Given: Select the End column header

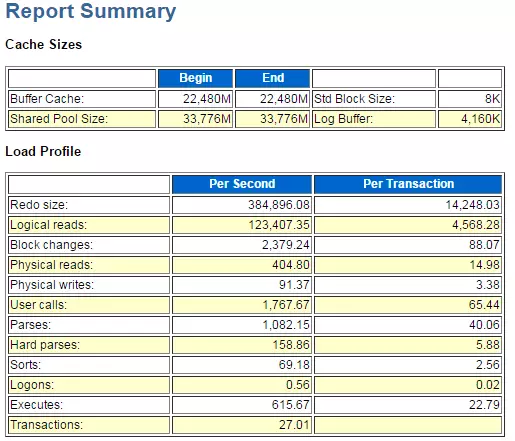Looking at the screenshot, I should [273, 78].
